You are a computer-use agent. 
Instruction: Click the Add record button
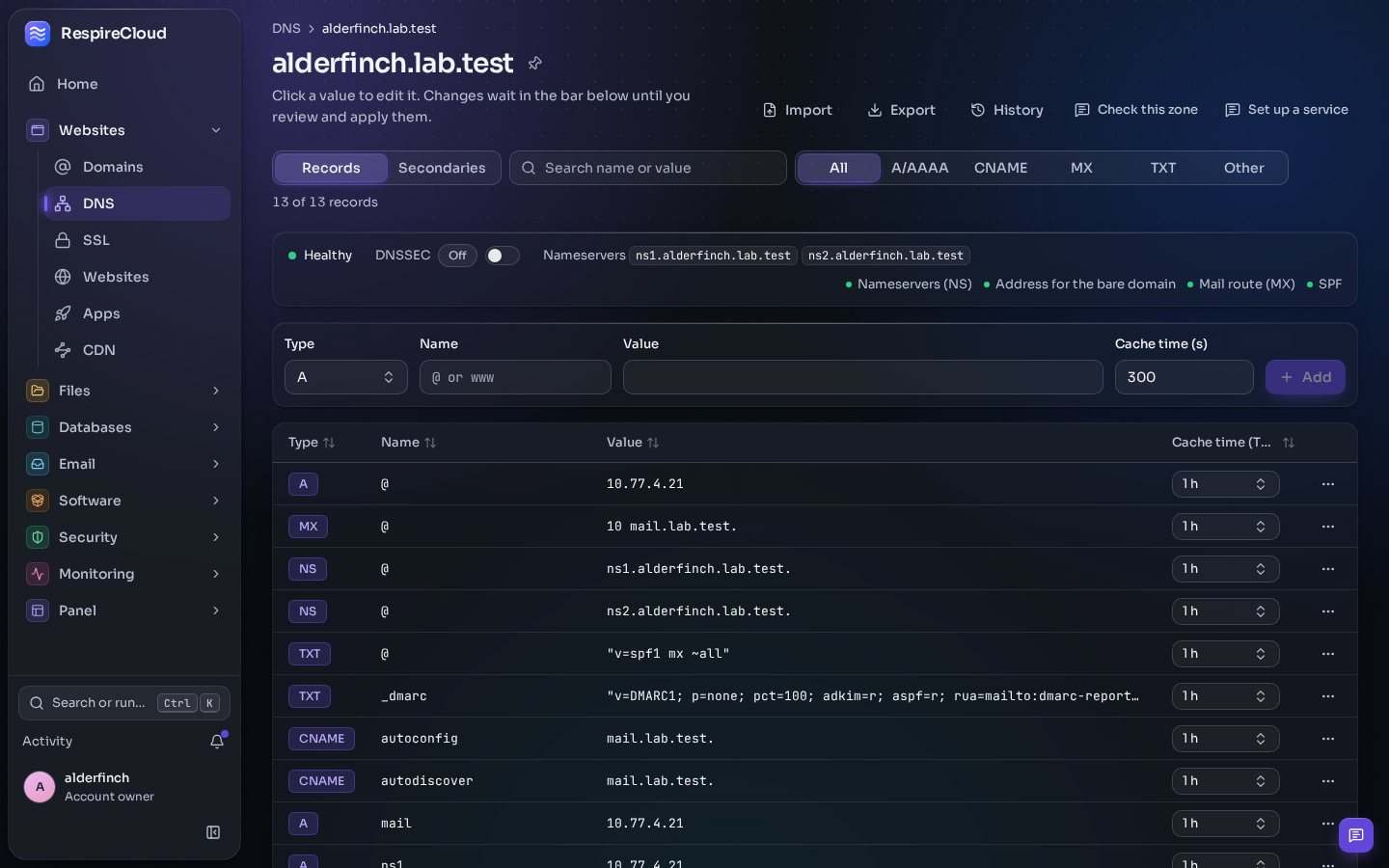(1305, 377)
